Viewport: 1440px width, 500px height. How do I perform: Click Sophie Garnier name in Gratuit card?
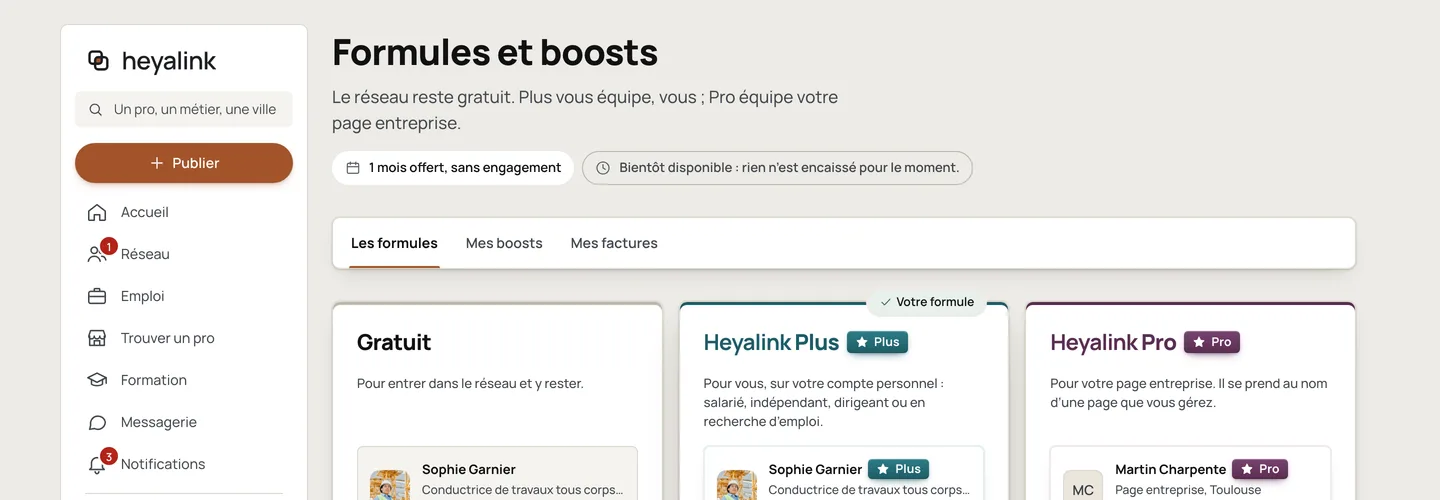469,469
